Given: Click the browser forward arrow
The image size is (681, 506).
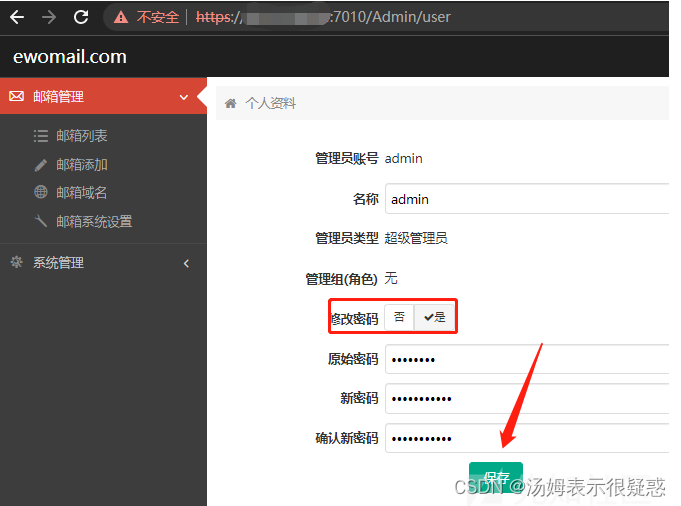Looking at the screenshot, I should click(49, 17).
